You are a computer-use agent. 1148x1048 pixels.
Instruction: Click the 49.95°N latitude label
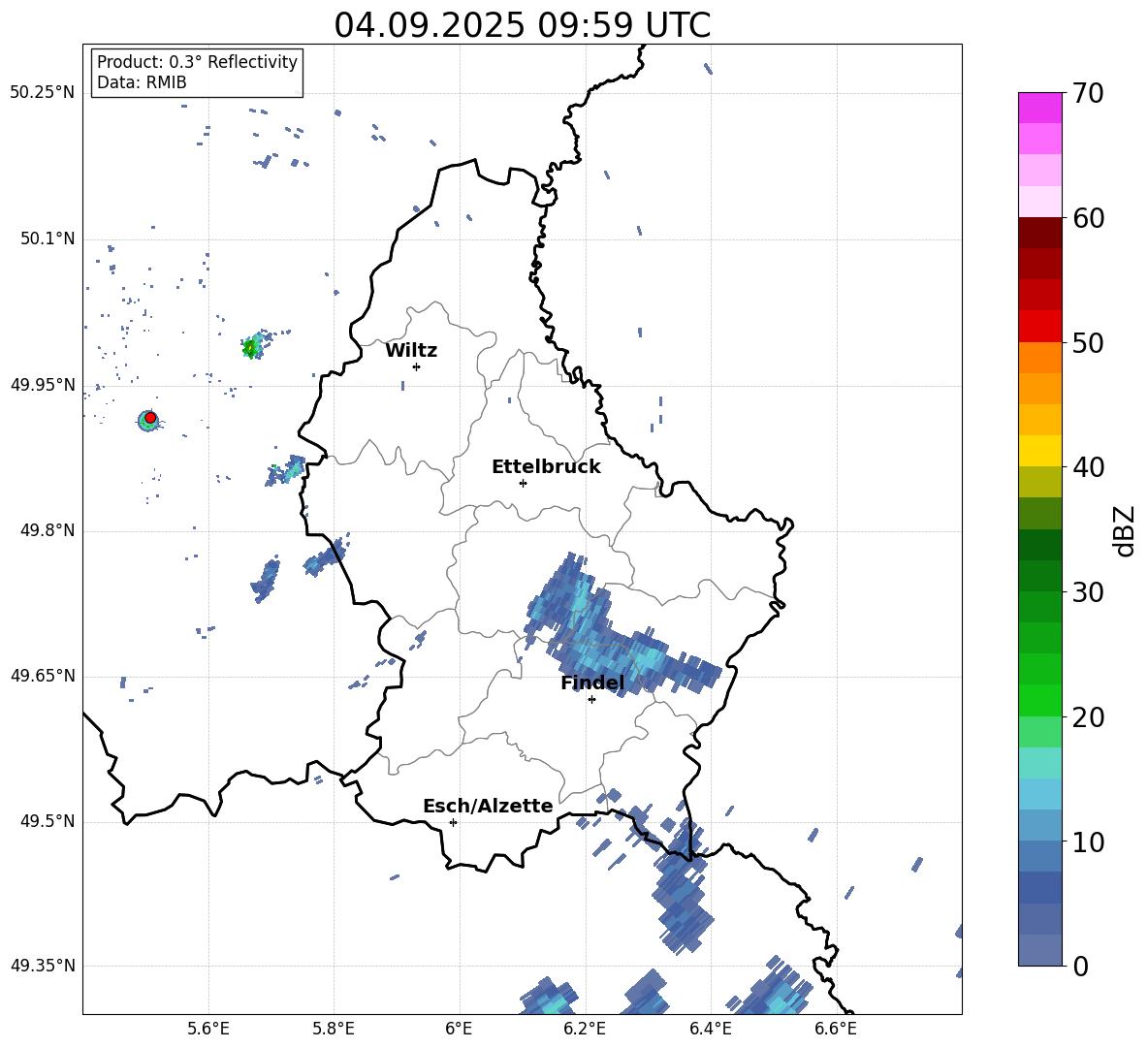(x=43, y=385)
